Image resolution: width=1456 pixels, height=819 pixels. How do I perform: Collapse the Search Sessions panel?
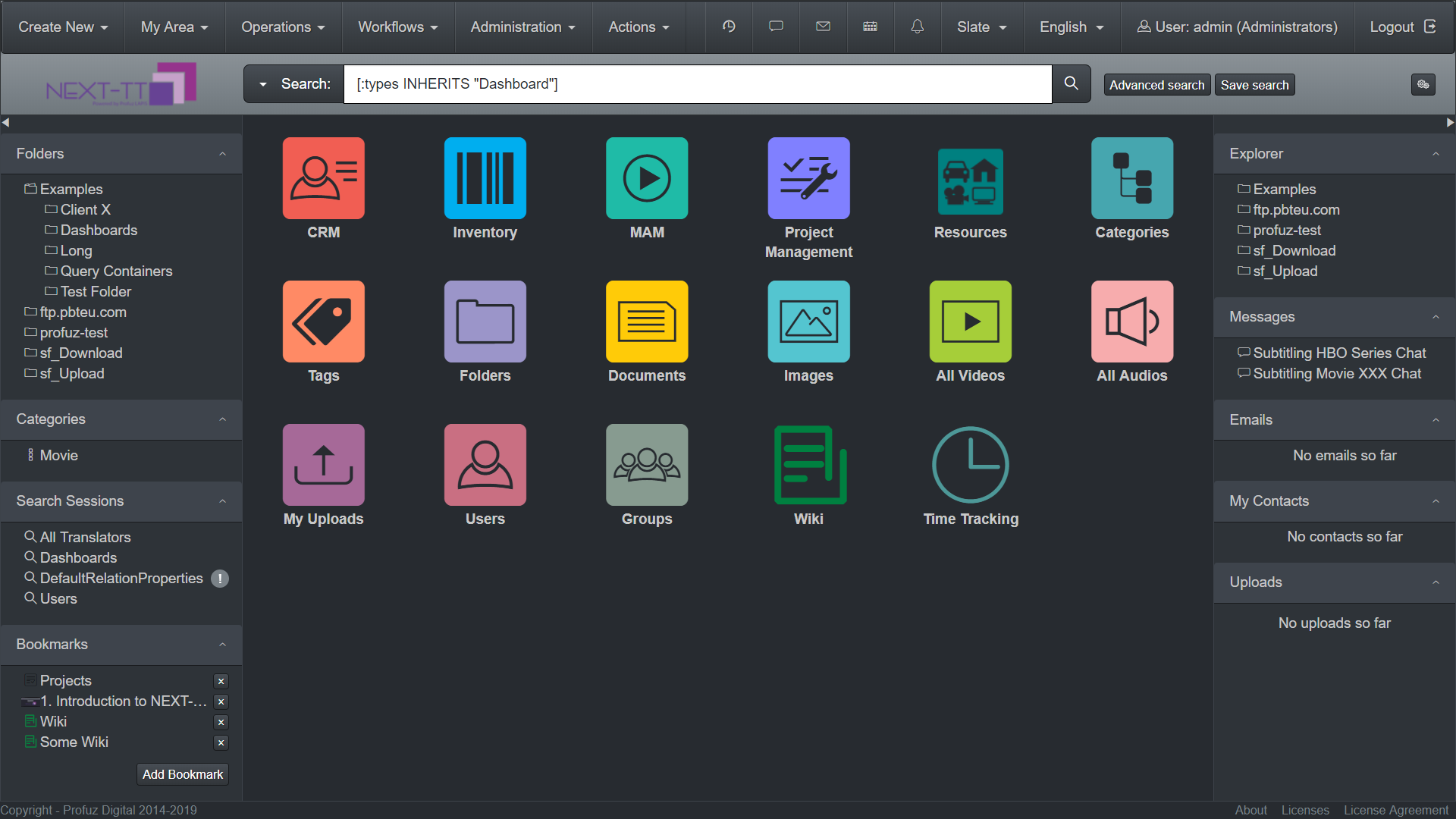(223, 501)
